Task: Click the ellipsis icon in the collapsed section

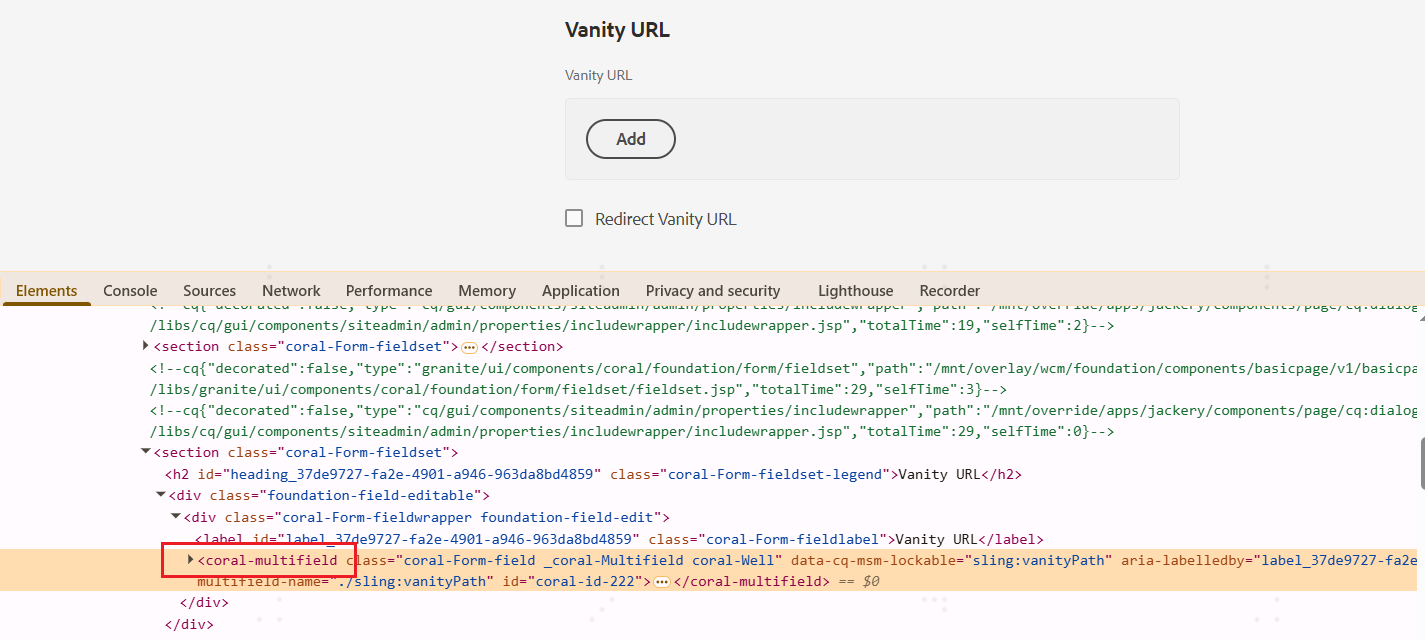Action: point(469,347)
